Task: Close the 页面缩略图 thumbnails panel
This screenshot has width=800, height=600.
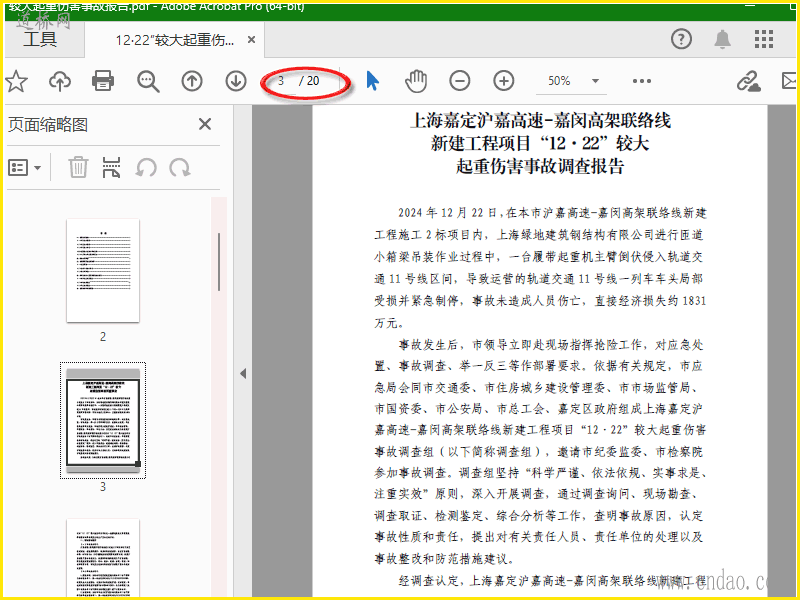Action: (205, 124)
